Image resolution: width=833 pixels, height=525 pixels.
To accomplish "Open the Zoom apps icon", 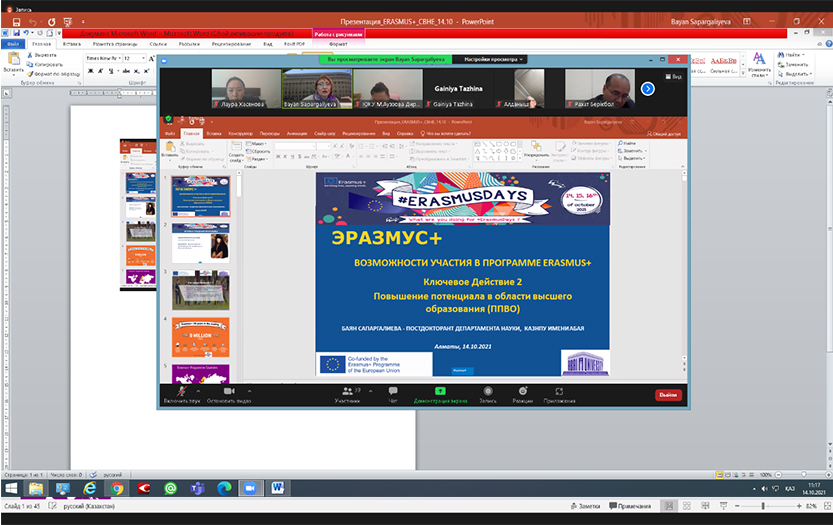I will point(561,391).
